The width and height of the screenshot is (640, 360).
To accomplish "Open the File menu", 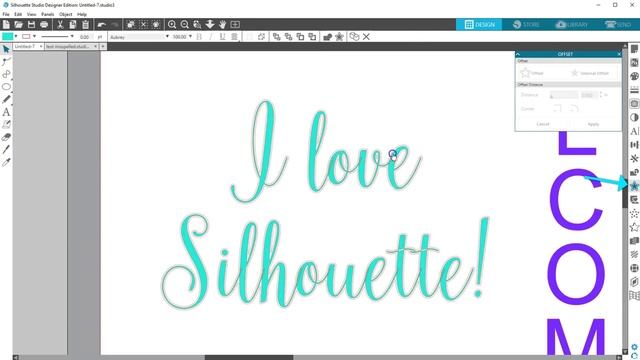I will tap(6, 14).
